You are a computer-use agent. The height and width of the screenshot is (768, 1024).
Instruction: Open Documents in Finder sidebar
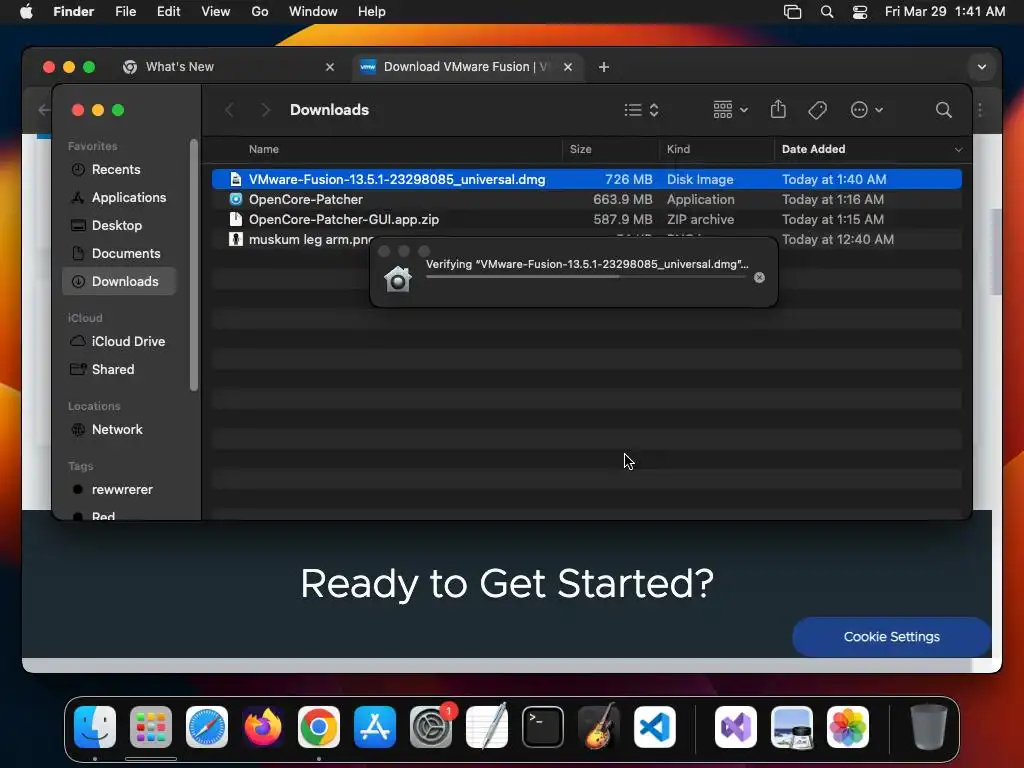[x=120, y=253]
